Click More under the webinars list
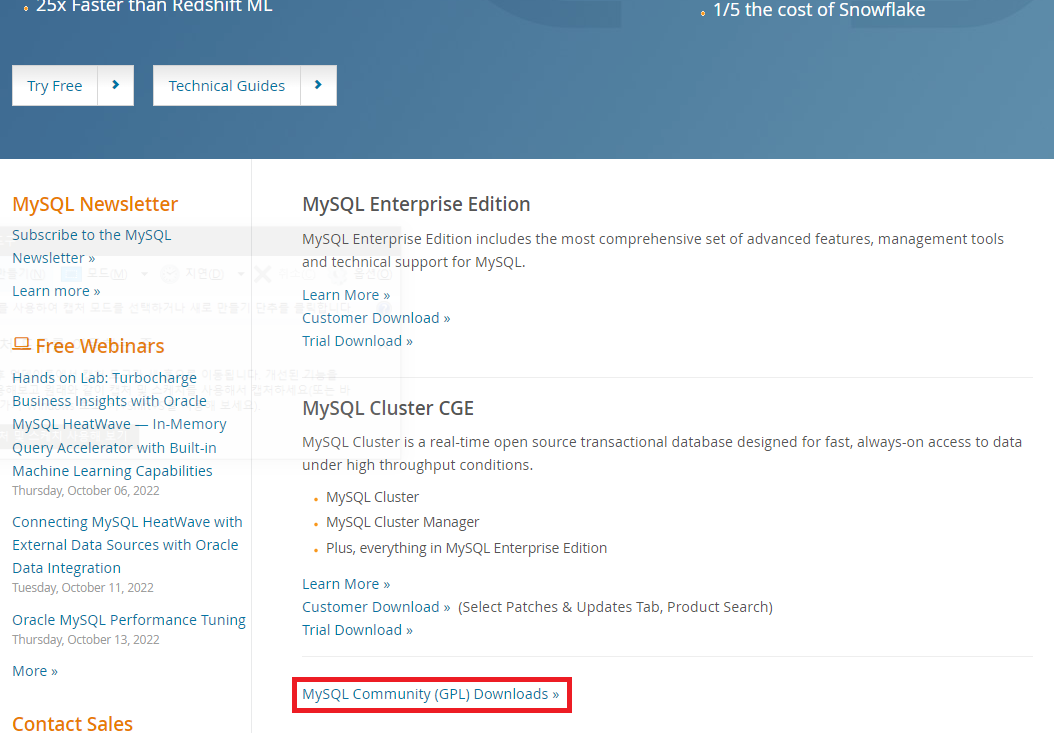Viewport: 1054px width, 733px height. coord(35,670)
